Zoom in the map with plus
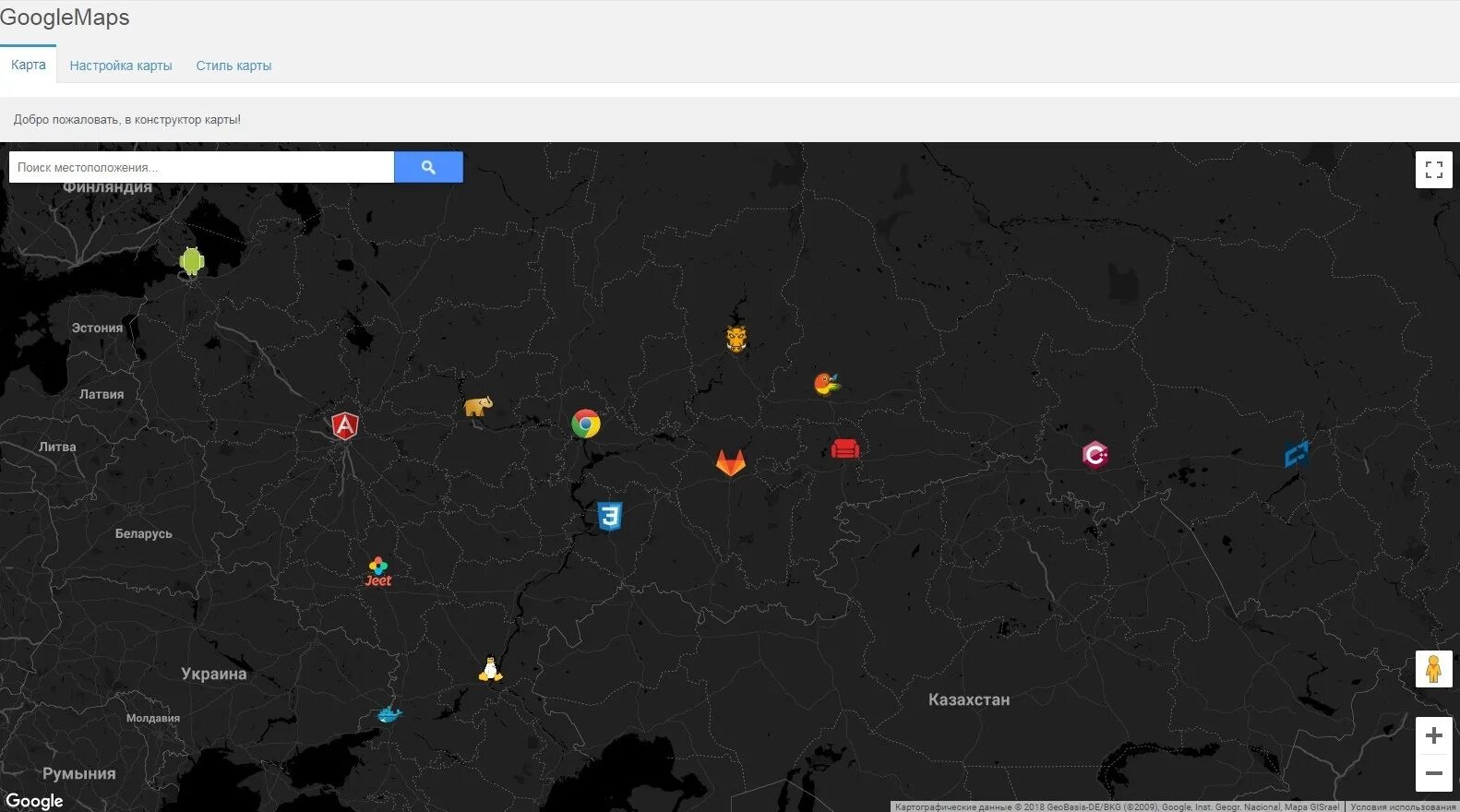 coord(1433,735)
